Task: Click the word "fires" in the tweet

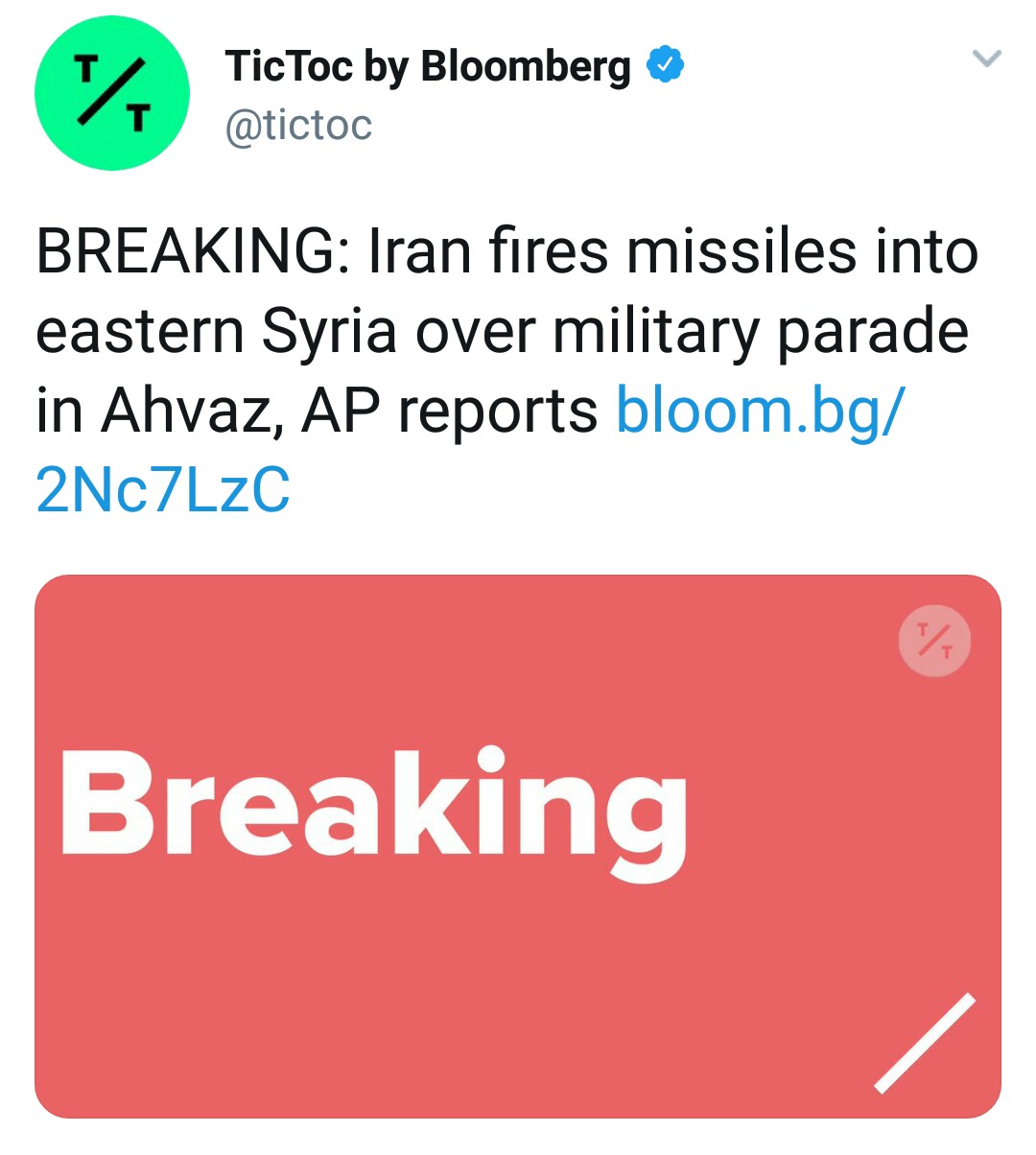Action: (548, 252)
